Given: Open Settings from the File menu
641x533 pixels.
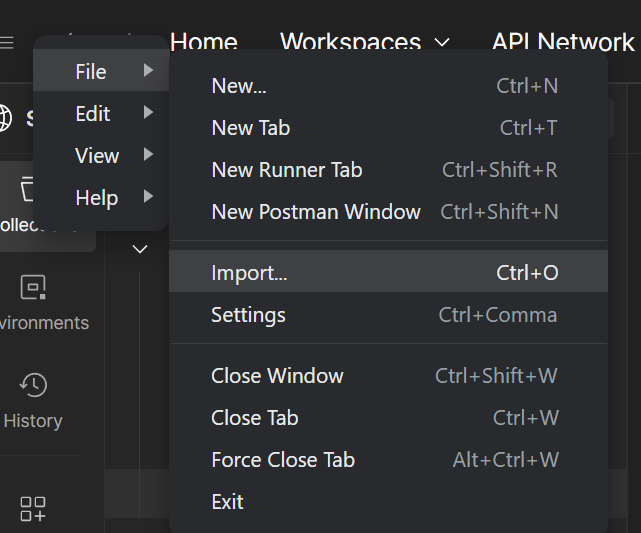Looking at the screenshot, I should [388, 315].
